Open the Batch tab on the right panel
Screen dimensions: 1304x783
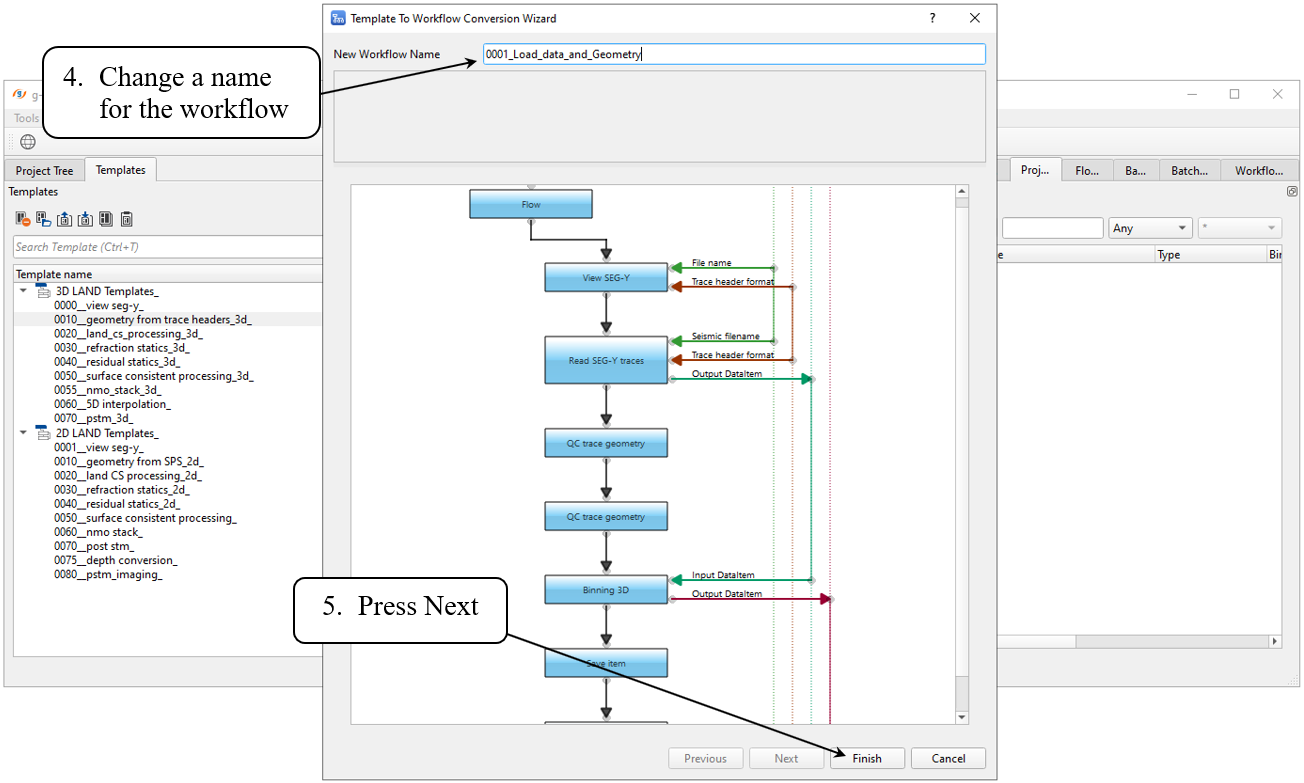pos(1189,170)
